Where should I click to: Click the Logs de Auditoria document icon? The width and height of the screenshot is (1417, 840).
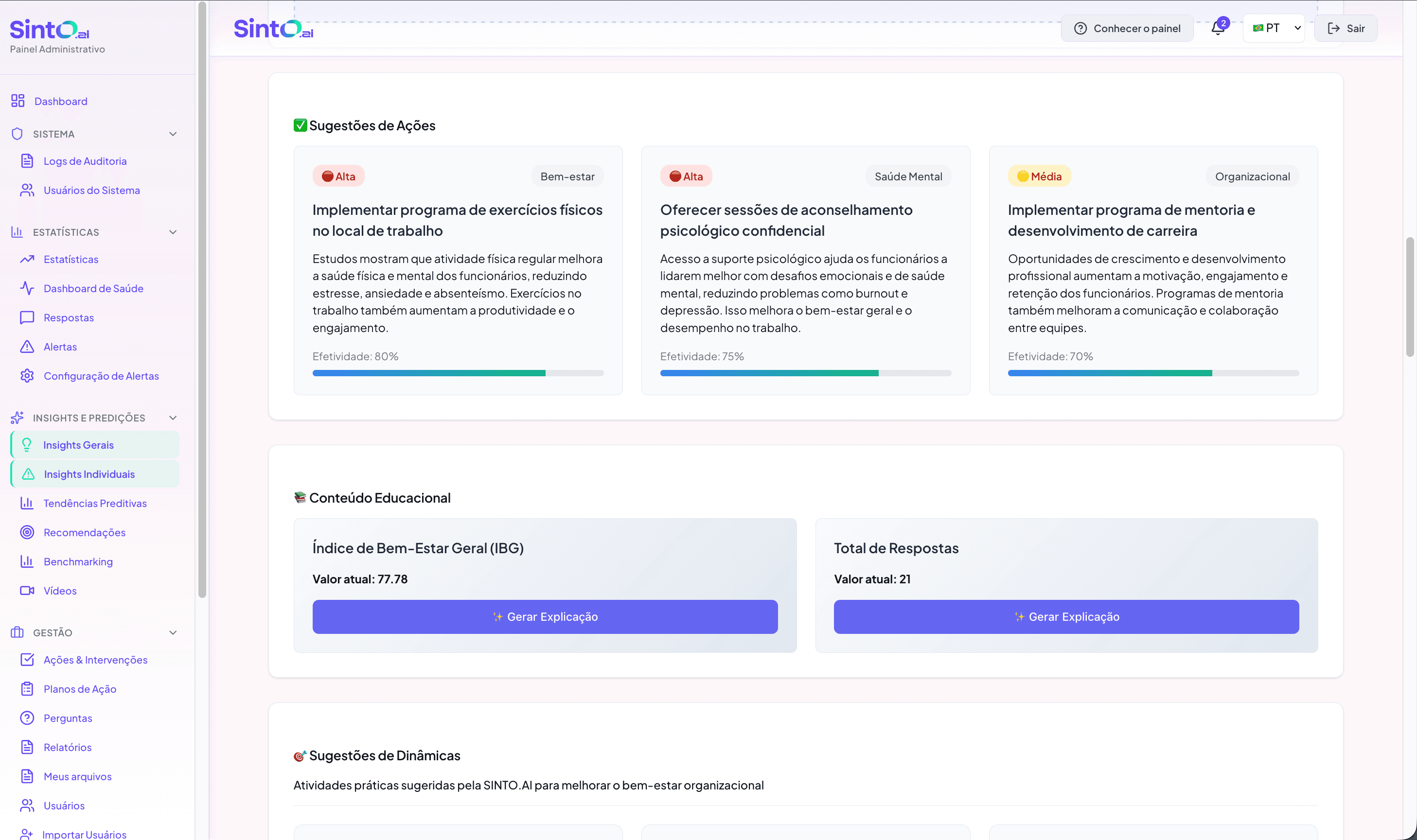tap(27, 161)
